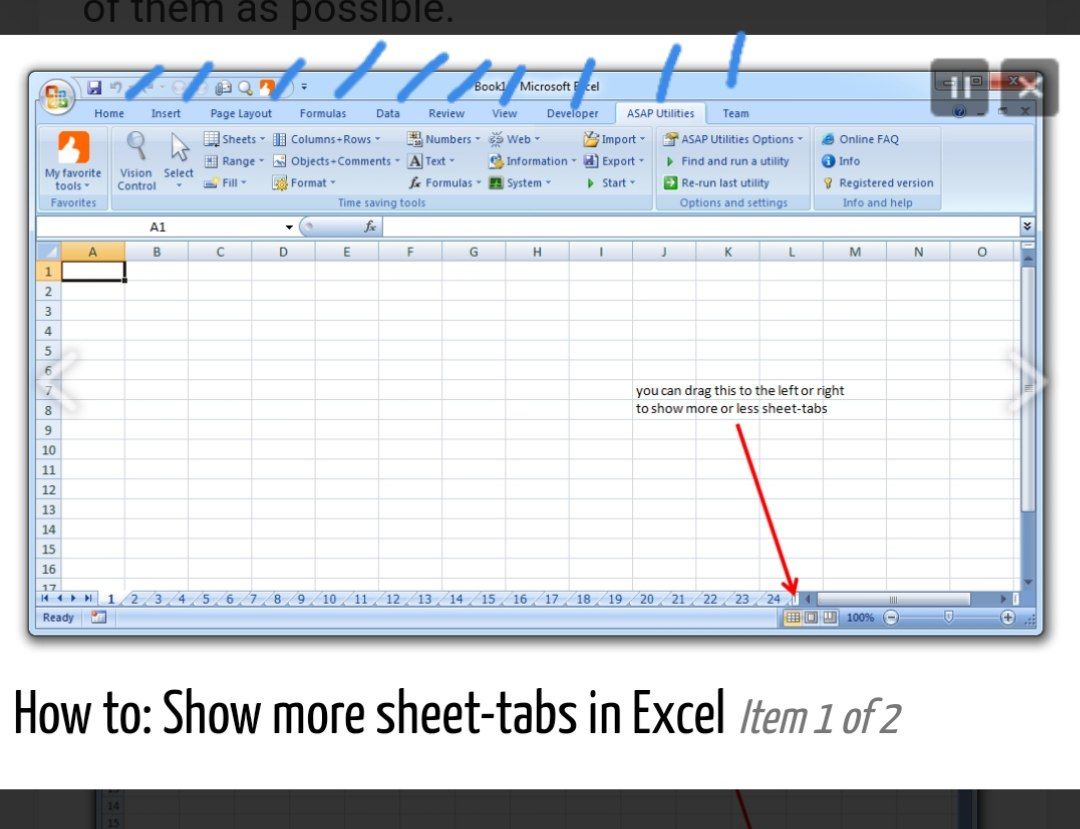Click the fx Formulas ribbon icon
The image size is (1080, 829).
click(x=415, y=183)
